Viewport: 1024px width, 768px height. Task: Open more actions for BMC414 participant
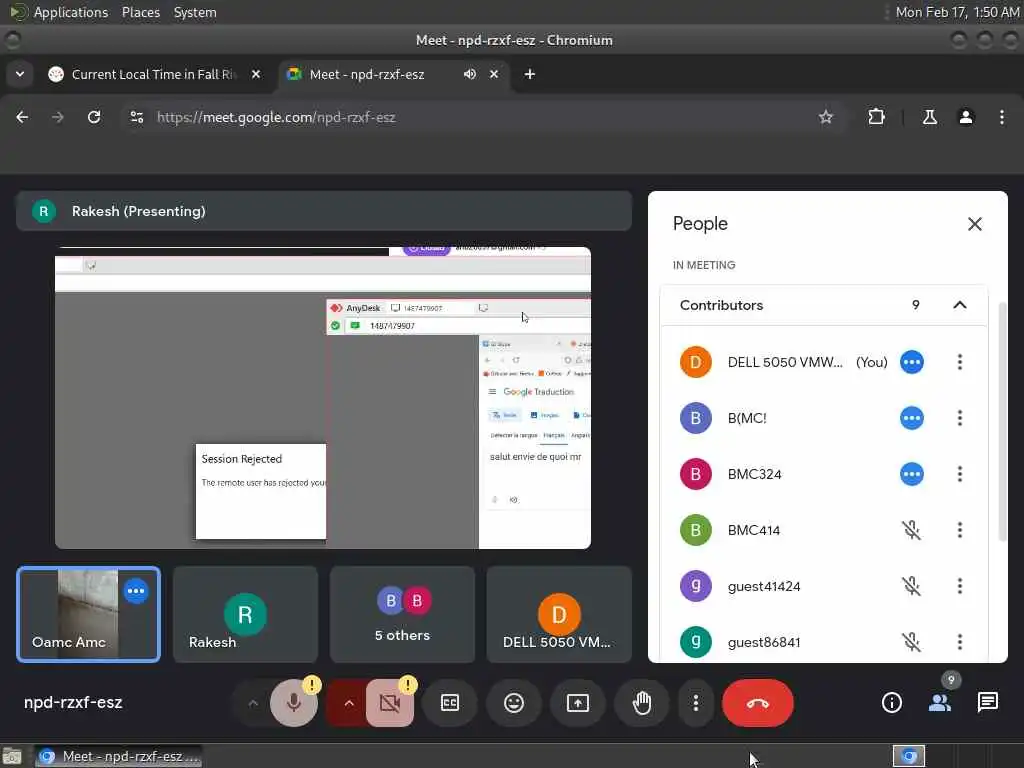pyautogui.click(x=959, y=530)
